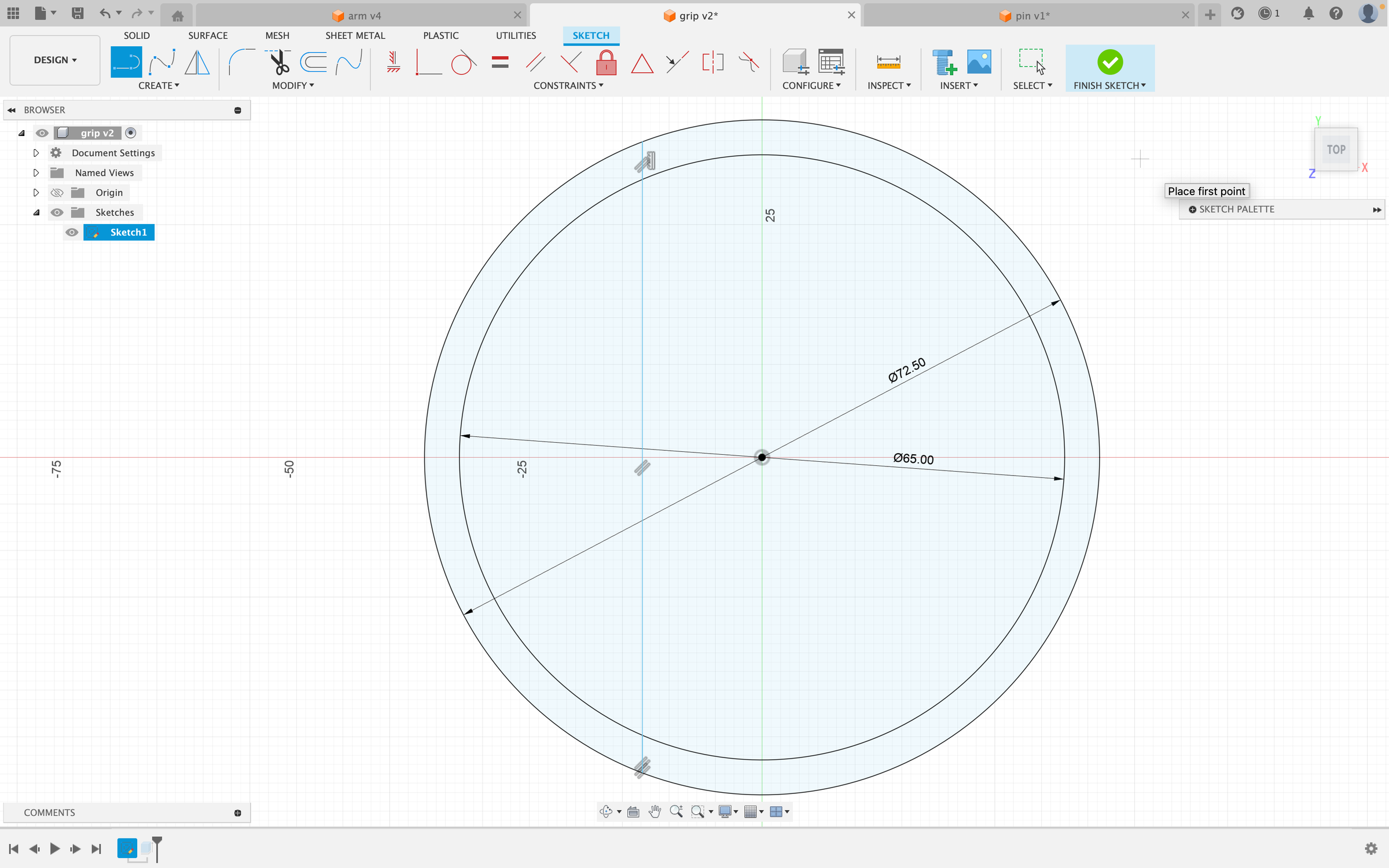Select the Line tool in Create
The width and height of the screenshot is (1389, 868).
tap(126, 62)
